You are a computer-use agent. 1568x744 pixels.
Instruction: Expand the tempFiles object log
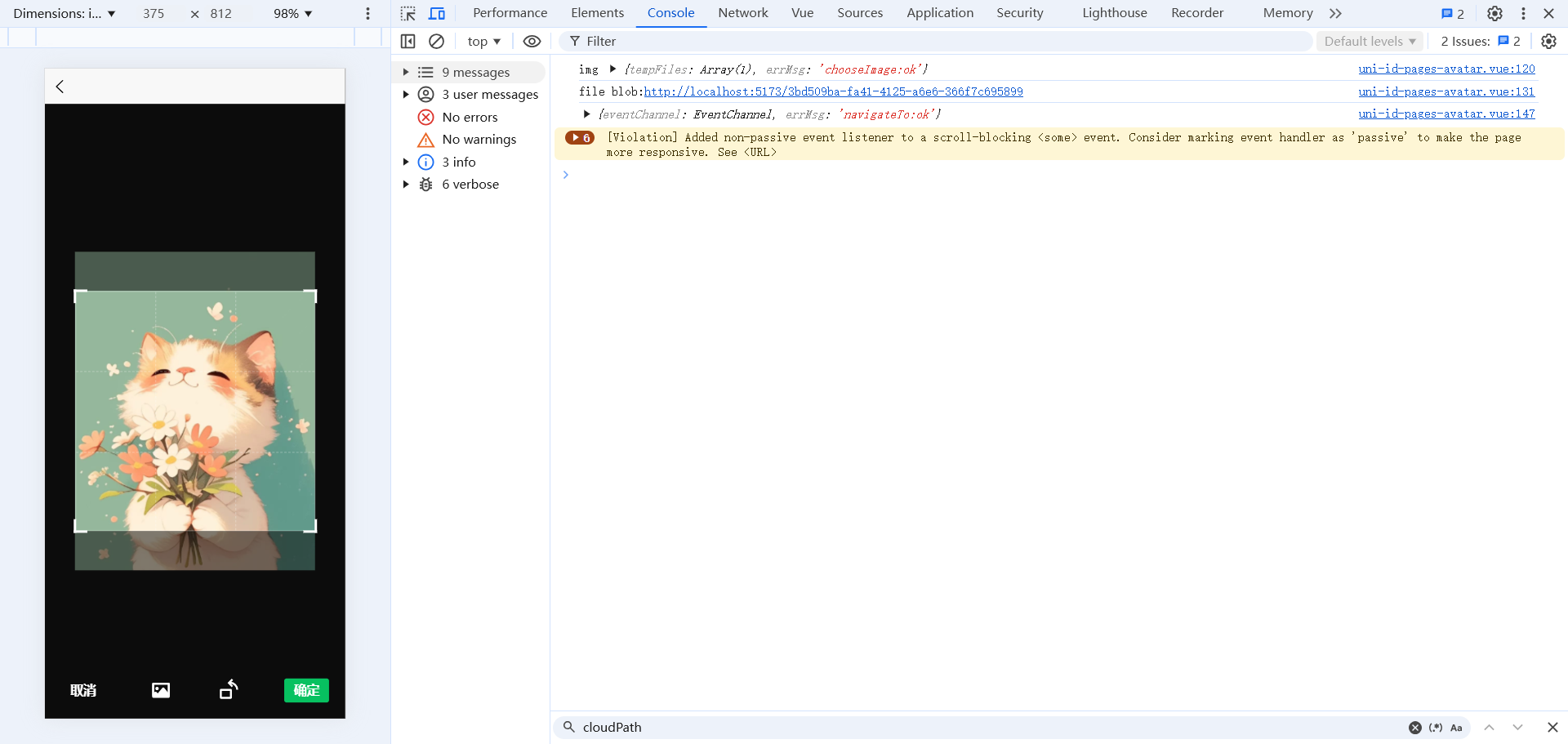pyautogui.click(x=612, y=69)
